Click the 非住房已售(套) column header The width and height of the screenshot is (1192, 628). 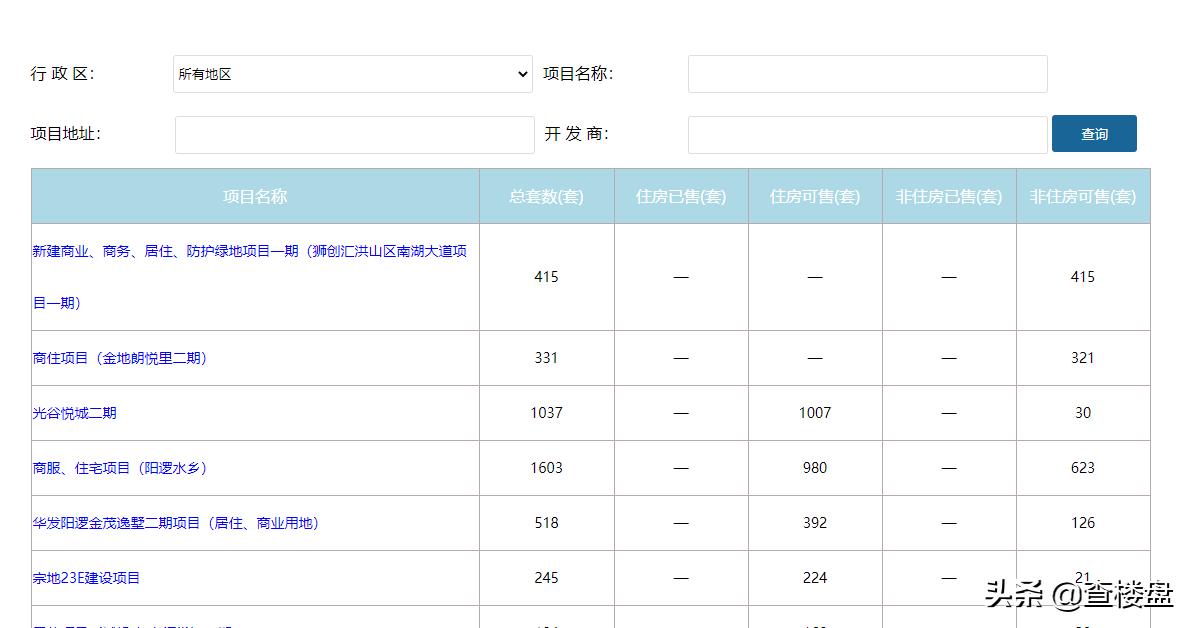pos(949,196)
